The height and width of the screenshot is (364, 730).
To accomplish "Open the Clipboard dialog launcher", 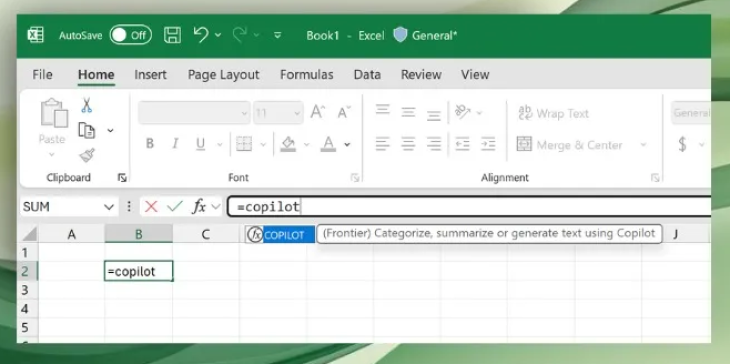I will tap(122, 177).
